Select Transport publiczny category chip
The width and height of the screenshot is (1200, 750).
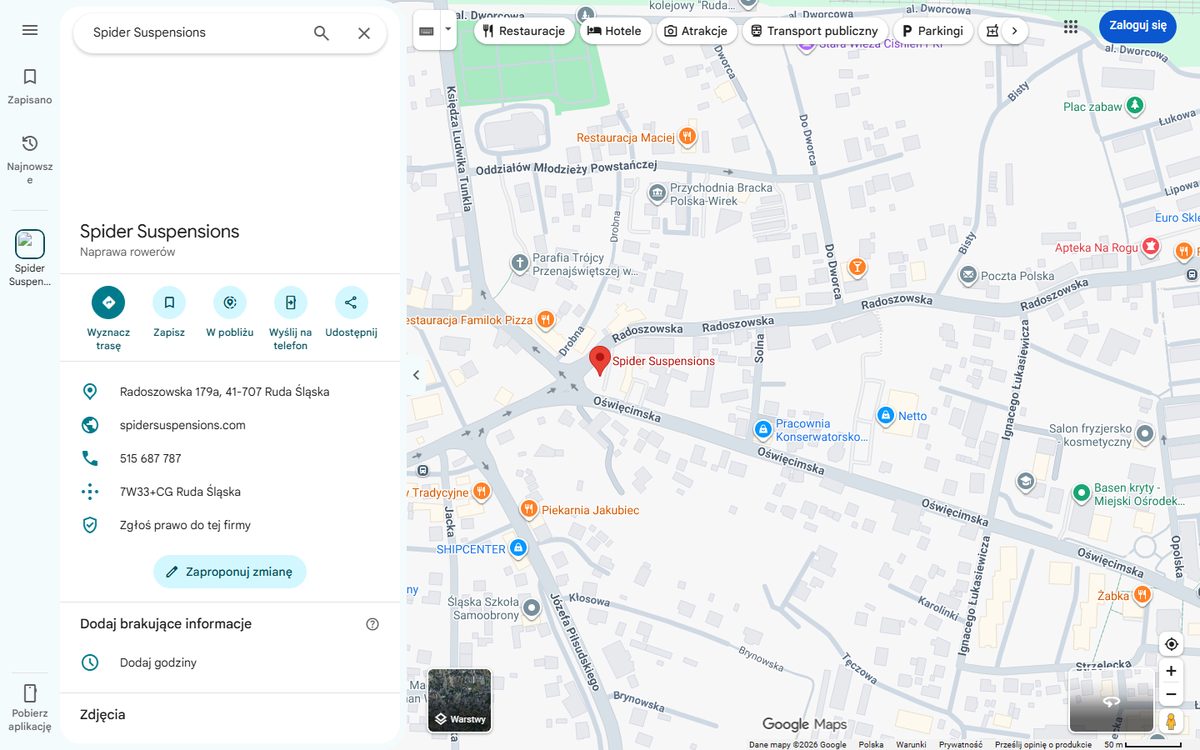click(x=815, y=31)
